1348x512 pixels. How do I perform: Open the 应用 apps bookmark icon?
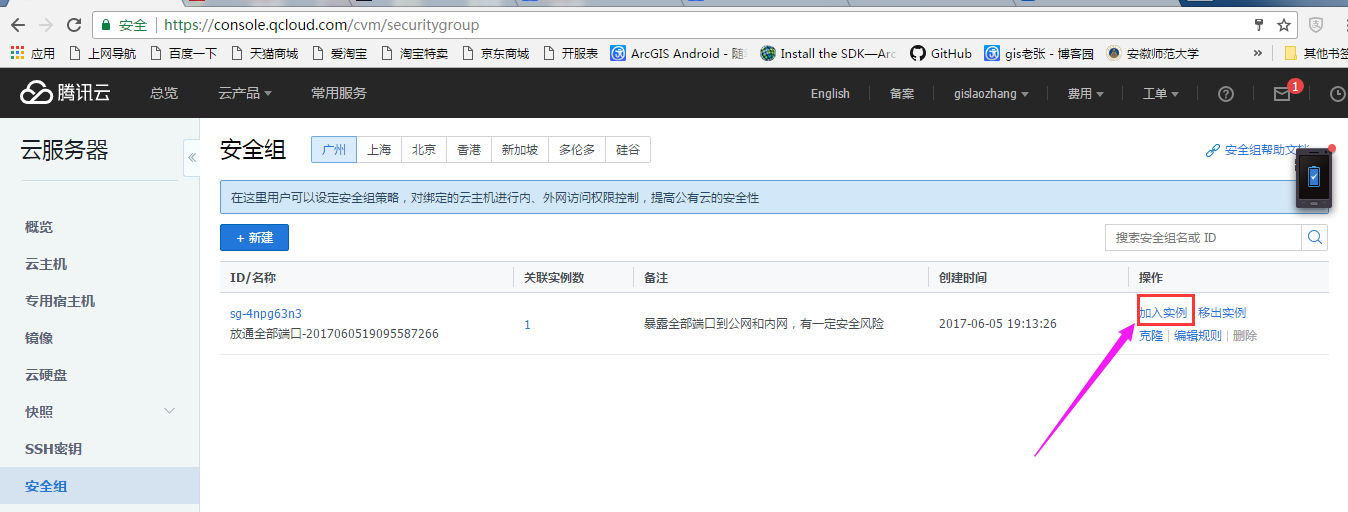click(33, 53)
